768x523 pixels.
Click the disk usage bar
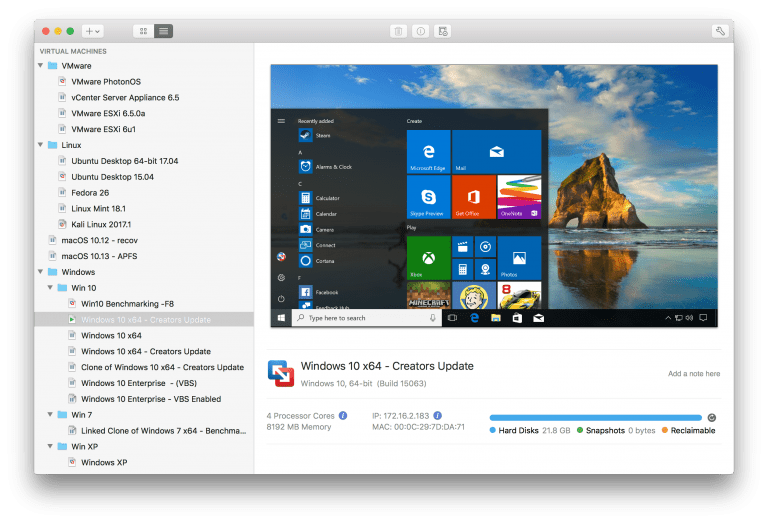click(x=596, y=418)
